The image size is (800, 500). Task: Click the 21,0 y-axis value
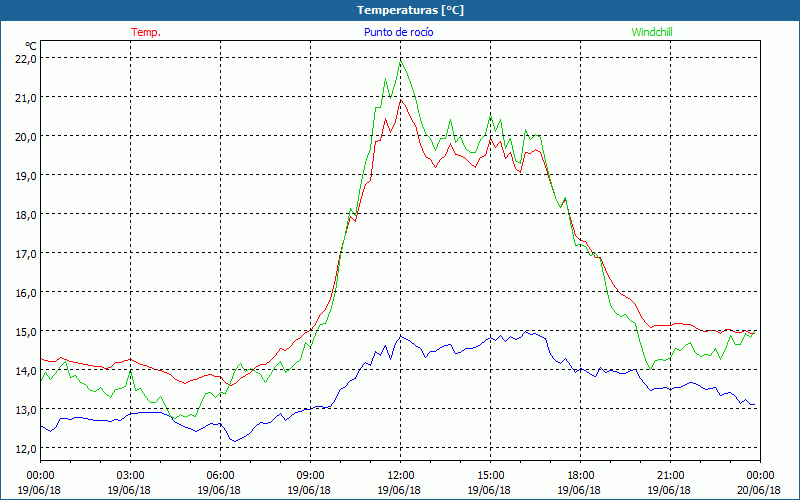[x=27, y=97]
